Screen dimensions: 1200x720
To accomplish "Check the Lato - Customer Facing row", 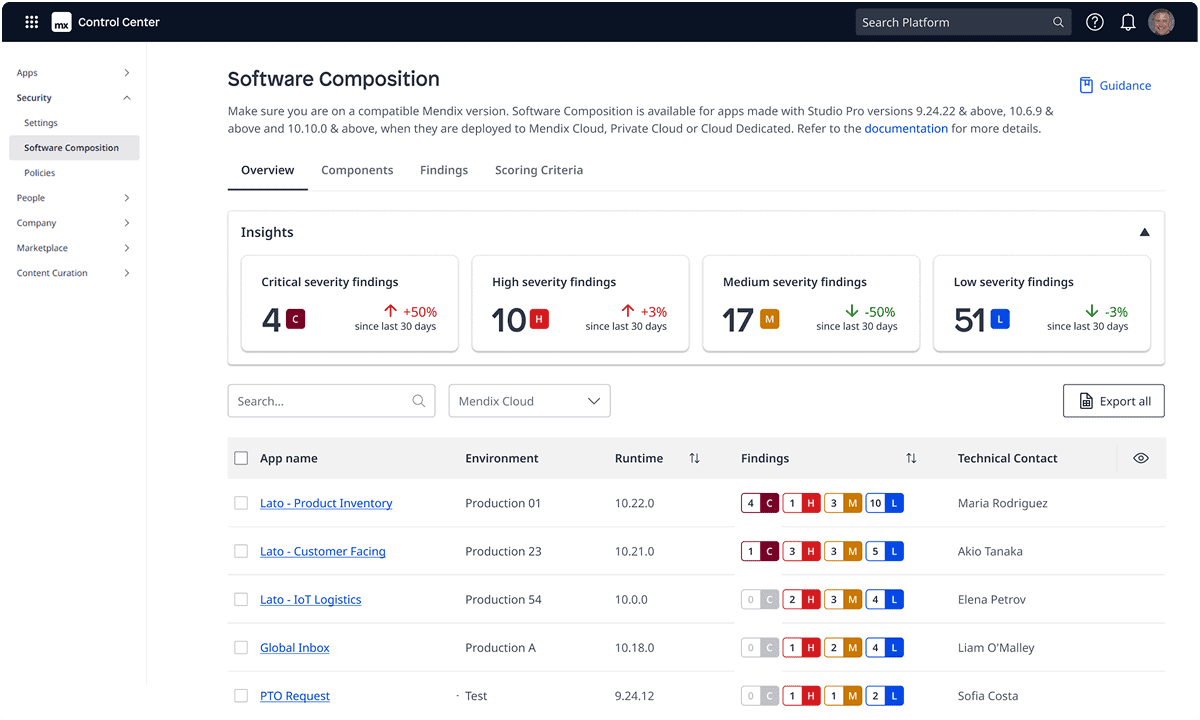I will click(x=241, y=551).
